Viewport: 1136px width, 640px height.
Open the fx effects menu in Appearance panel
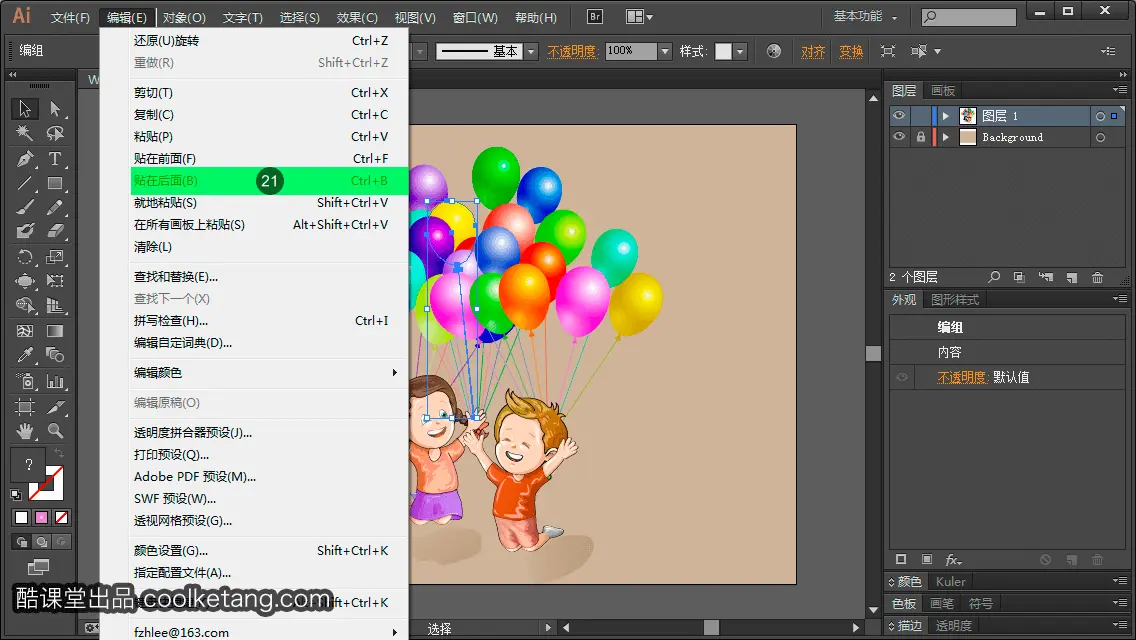pyautogui.click(x=953, y=560)
